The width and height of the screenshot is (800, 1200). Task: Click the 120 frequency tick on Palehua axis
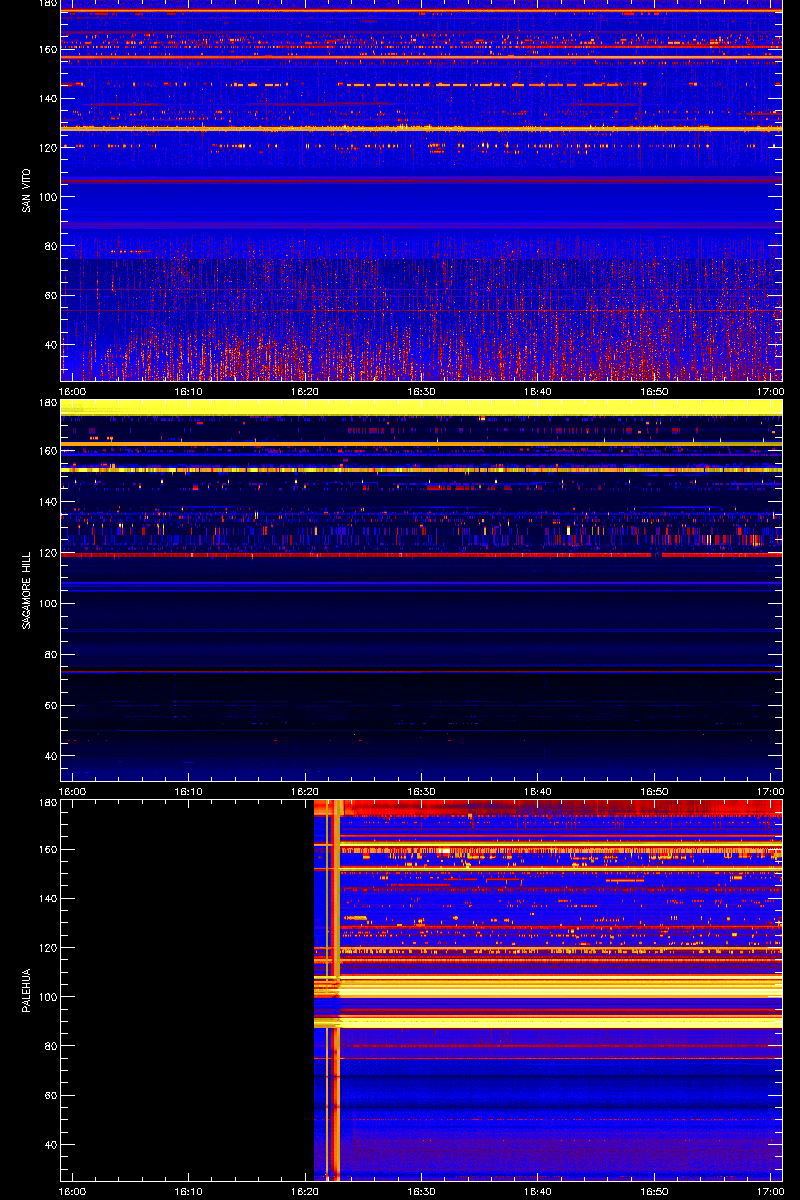pyautogui.click(x=47, y=948)
